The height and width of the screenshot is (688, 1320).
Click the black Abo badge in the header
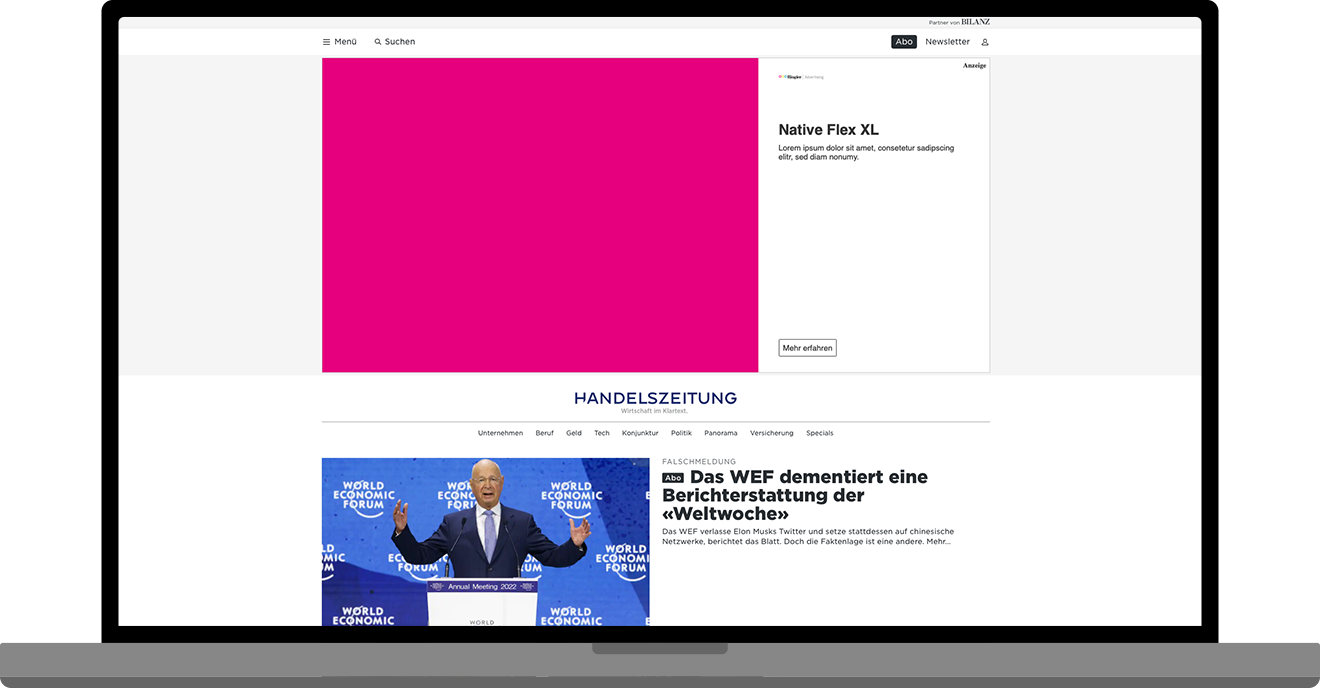click(x=903, y=41)
